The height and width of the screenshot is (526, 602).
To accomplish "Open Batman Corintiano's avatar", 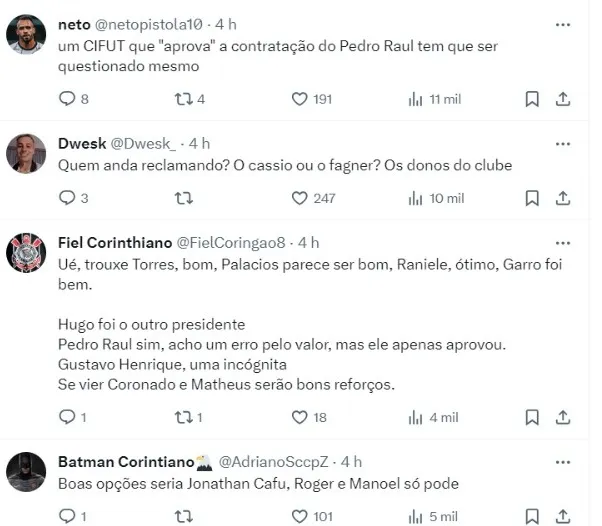I will tap(26, 472).
